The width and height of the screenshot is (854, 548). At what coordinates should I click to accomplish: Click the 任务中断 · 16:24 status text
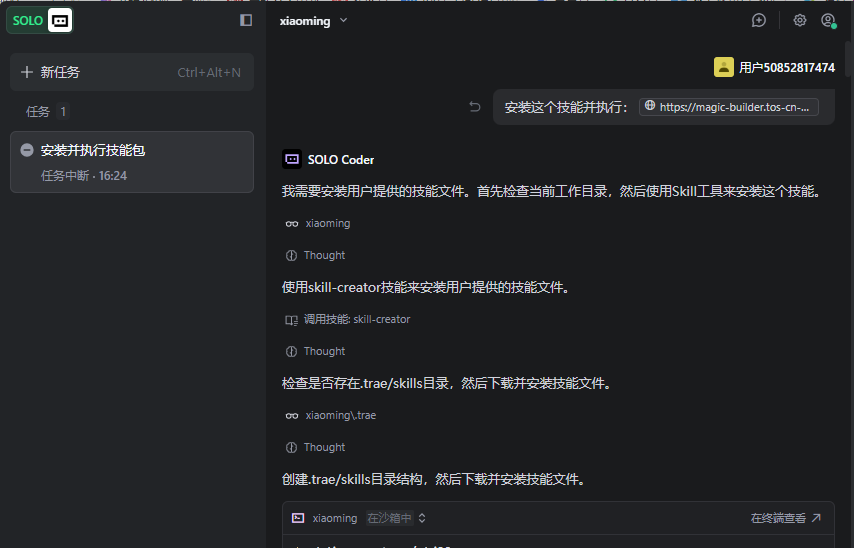pos(84,175)
